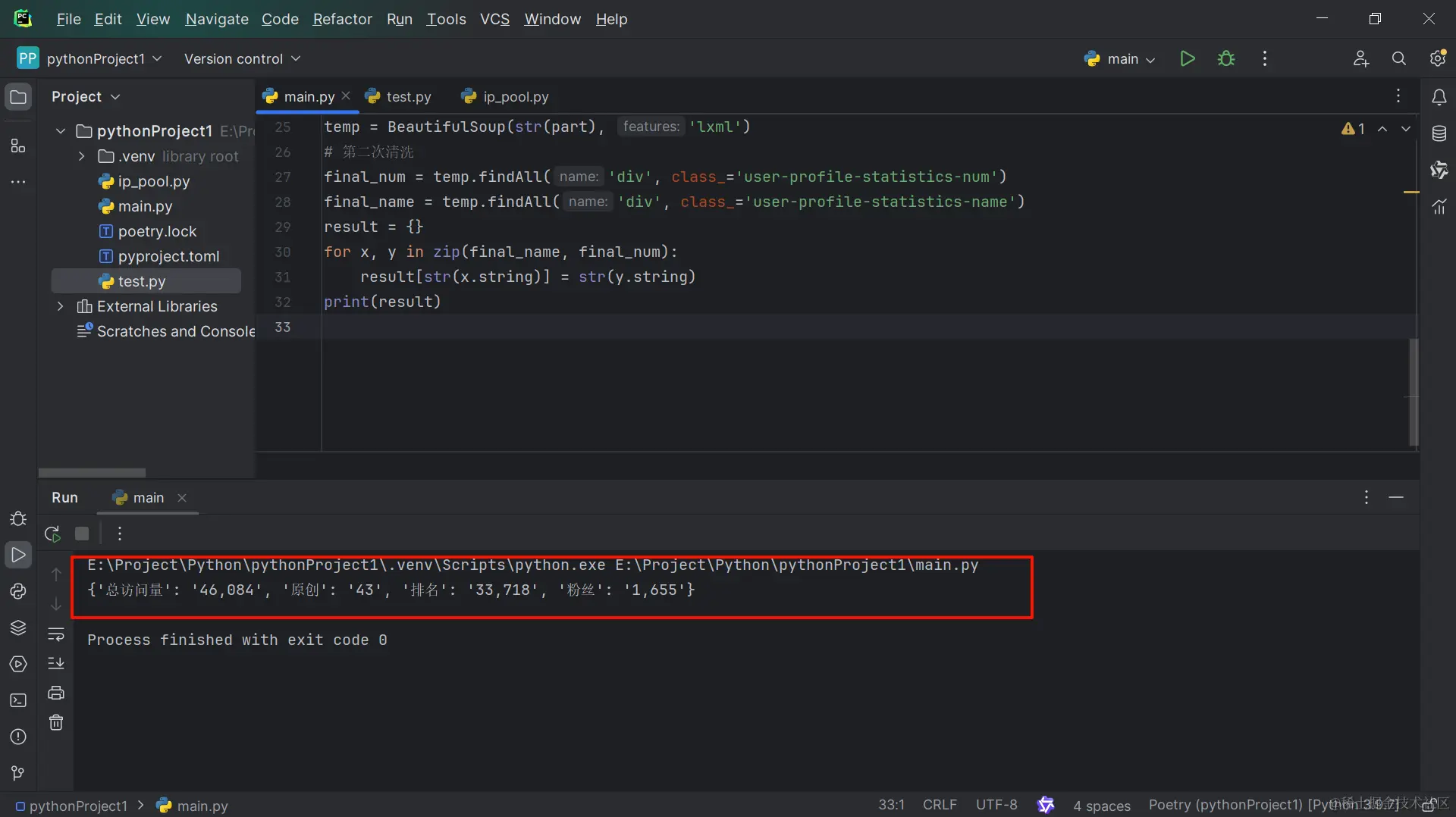Select pyproject.toml in the project tree
The width and height of the screenshot is (1456, 817).
coord(168,256)
